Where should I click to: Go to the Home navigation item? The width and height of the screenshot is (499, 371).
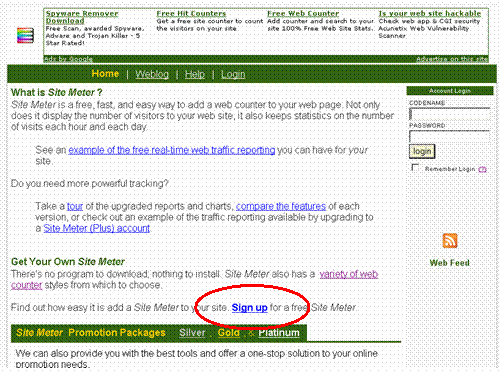pos(105,74)
